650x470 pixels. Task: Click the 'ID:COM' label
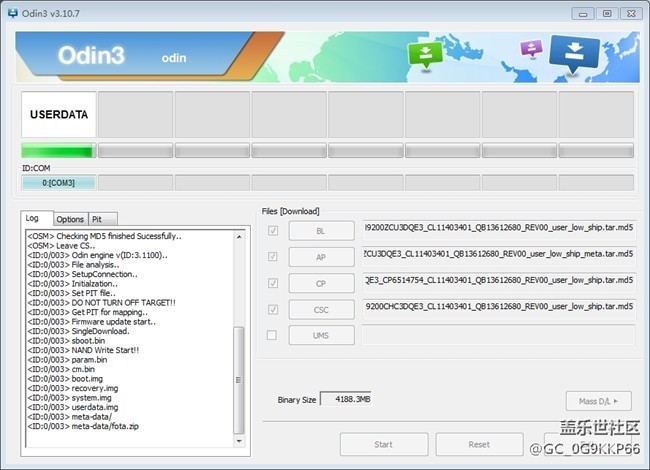36,168
